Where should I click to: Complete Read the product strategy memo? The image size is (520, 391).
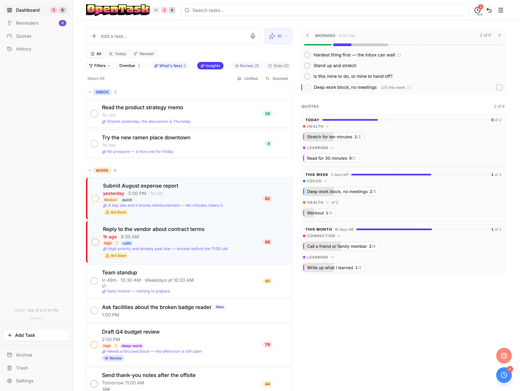[94, 114]
